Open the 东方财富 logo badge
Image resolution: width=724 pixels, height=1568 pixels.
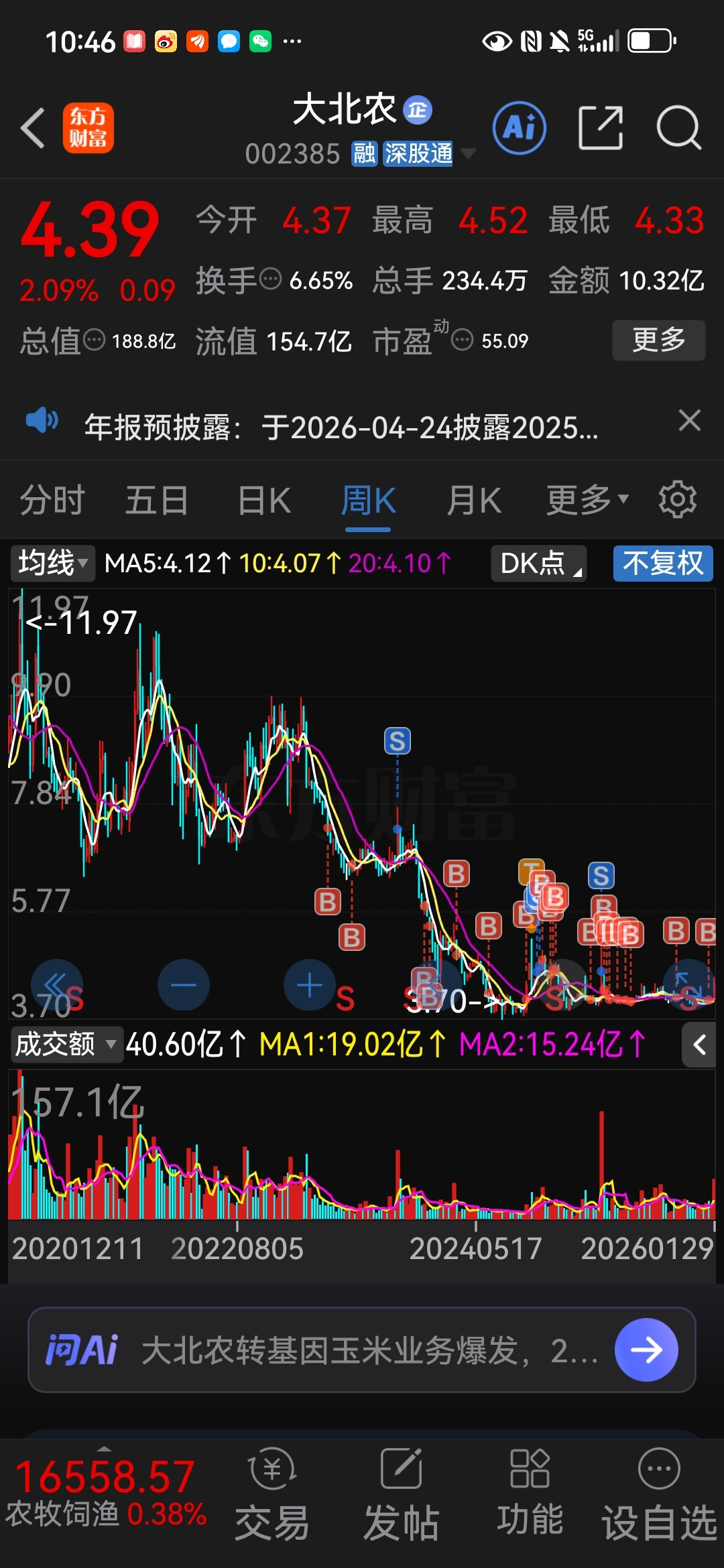click(88, 127)
